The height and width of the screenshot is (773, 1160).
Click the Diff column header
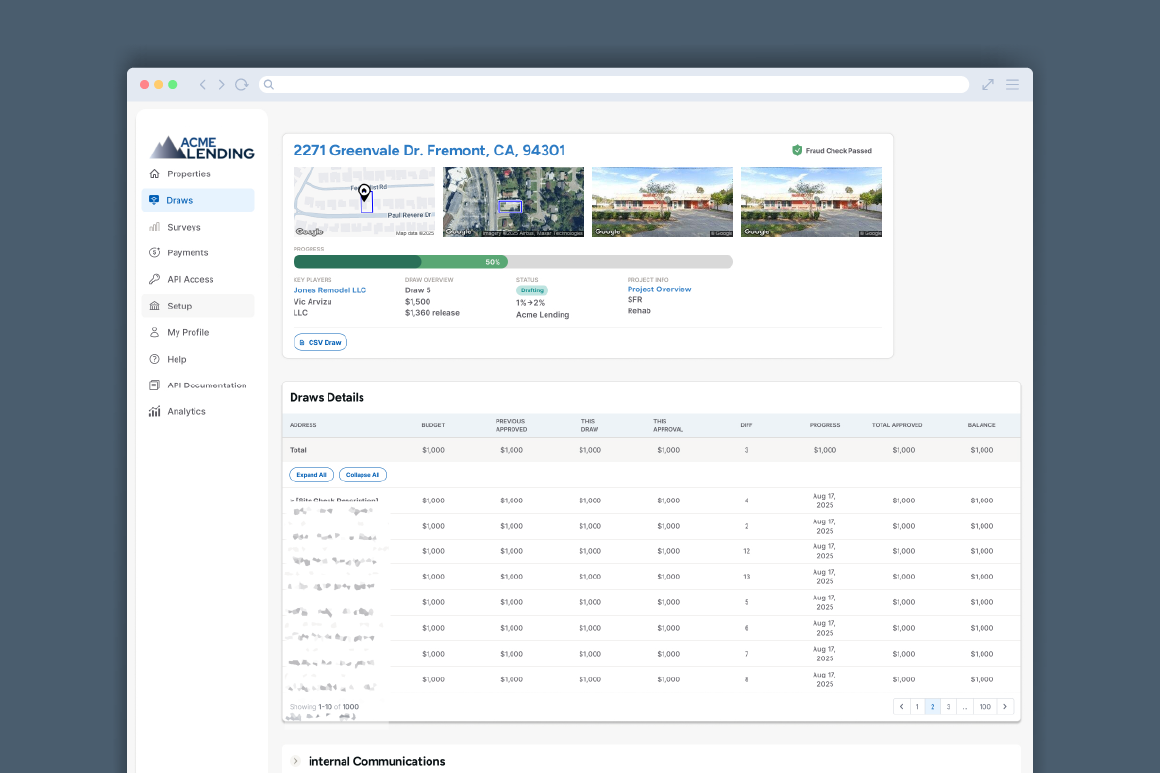(746, 425)
